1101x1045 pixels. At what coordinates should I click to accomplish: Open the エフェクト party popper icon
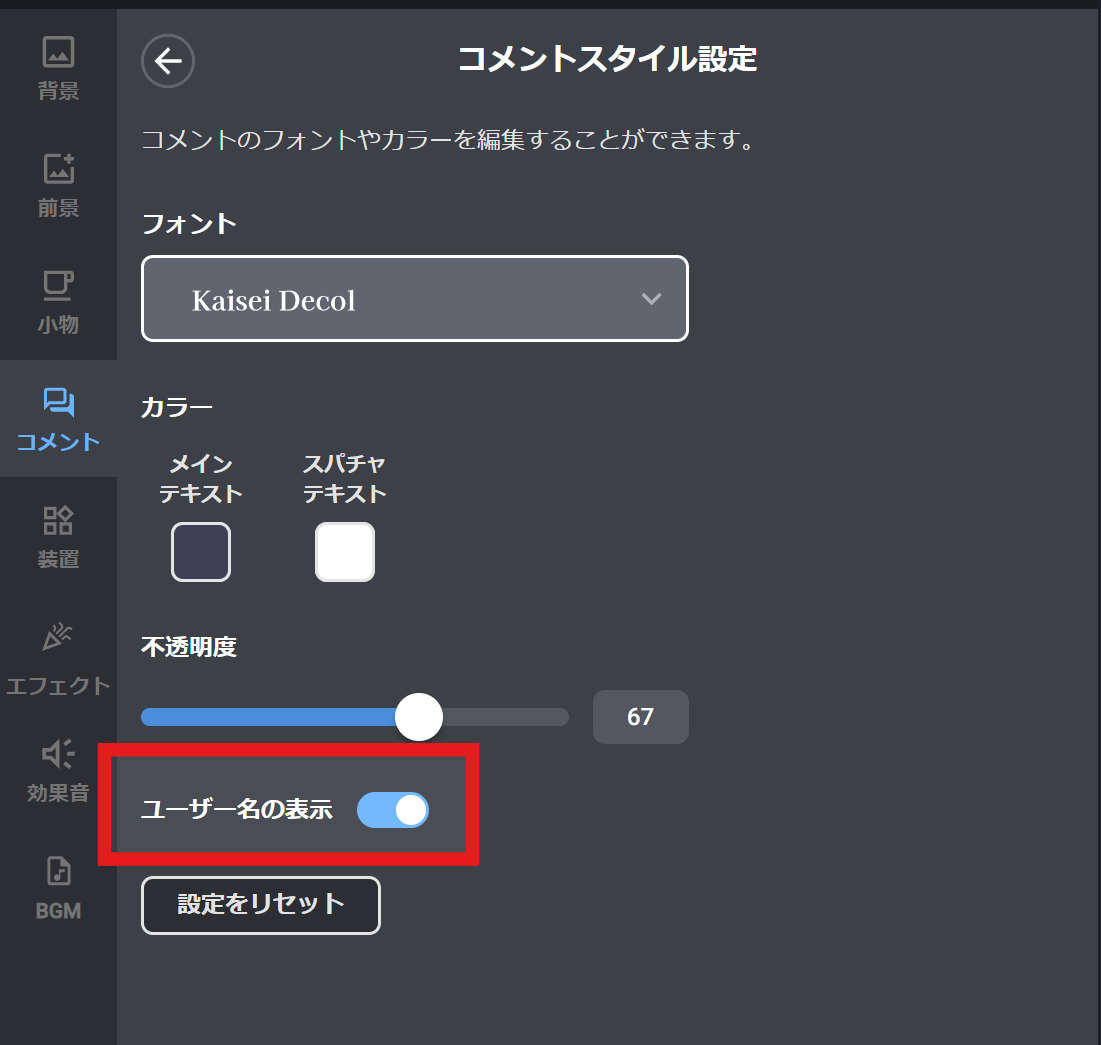(58, 637)
